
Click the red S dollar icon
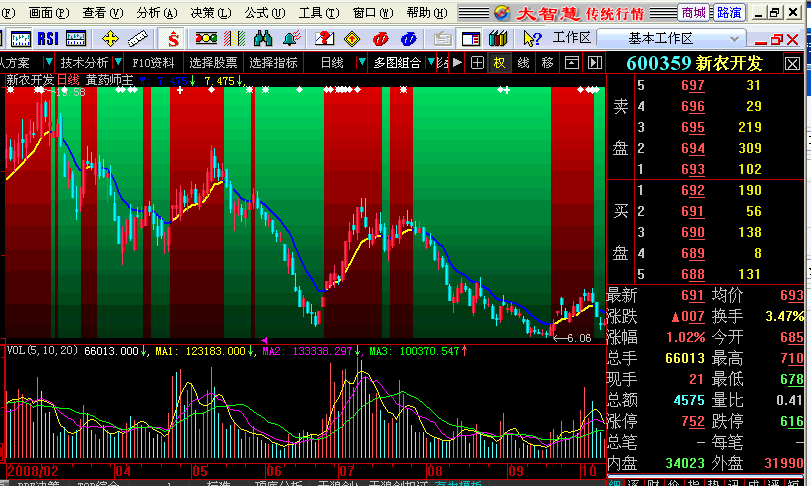(173, 39)
